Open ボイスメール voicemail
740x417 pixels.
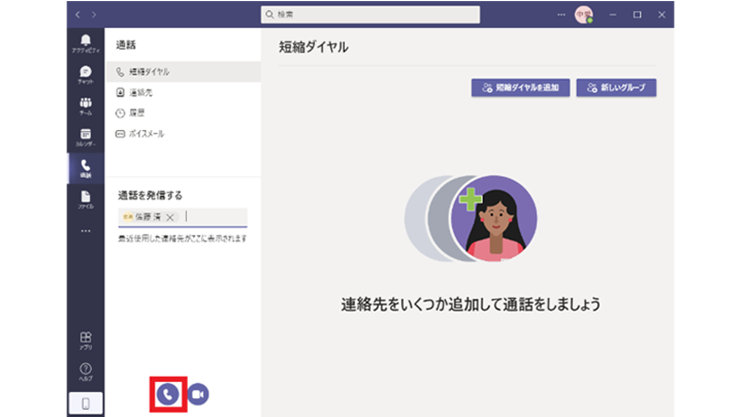point(184,133)
